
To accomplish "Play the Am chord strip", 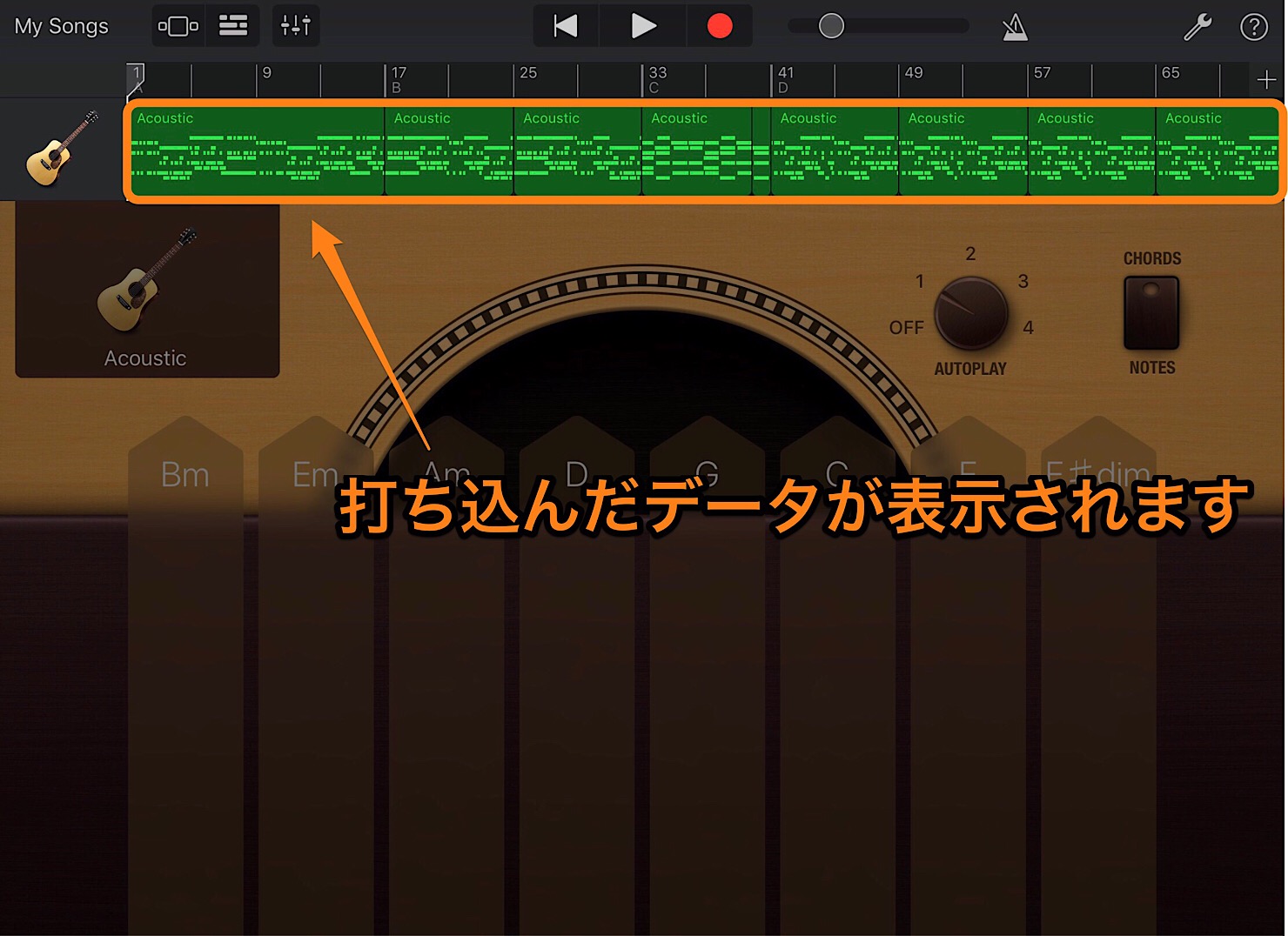I will (446, 675).
